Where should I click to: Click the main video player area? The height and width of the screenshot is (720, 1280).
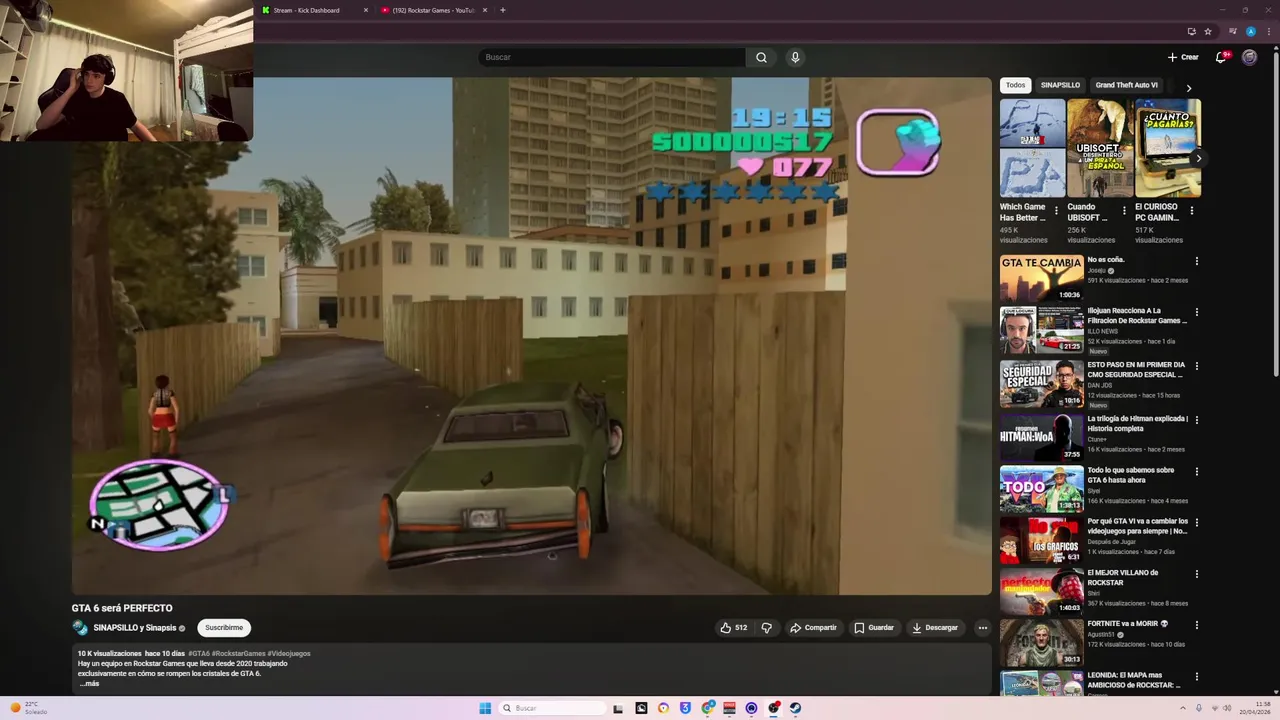tap(531, 336)
